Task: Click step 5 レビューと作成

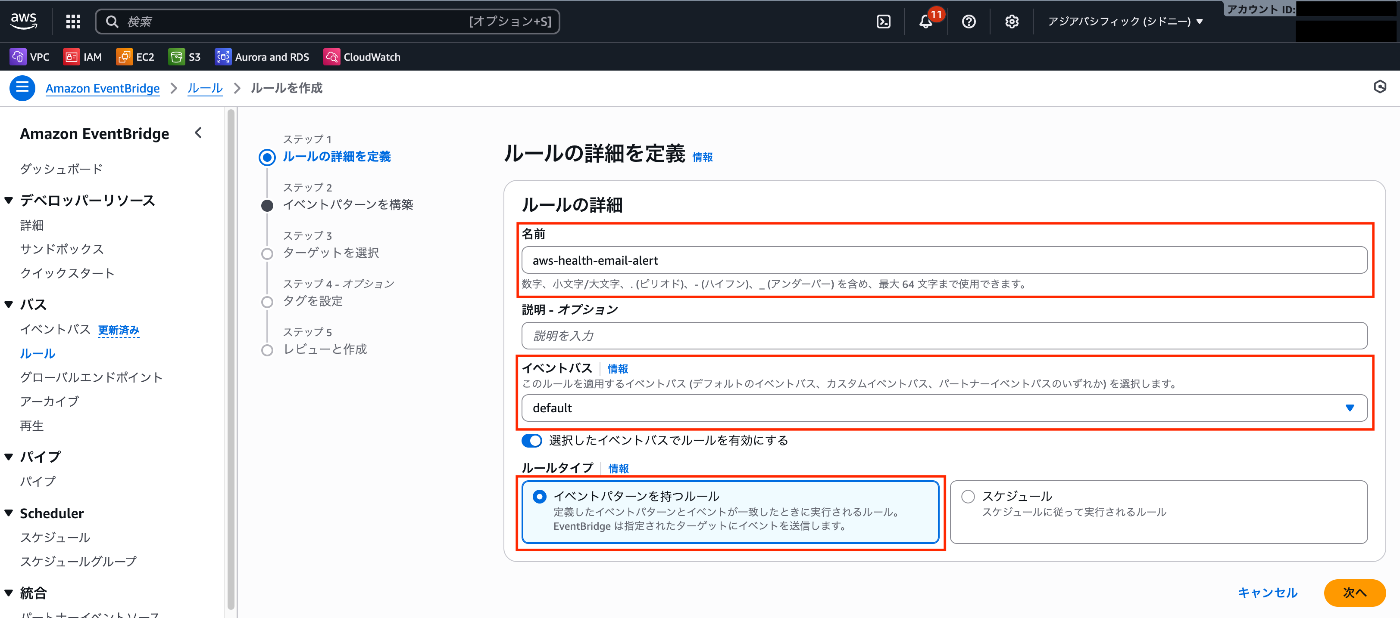Action: click(x=325, y=349)
